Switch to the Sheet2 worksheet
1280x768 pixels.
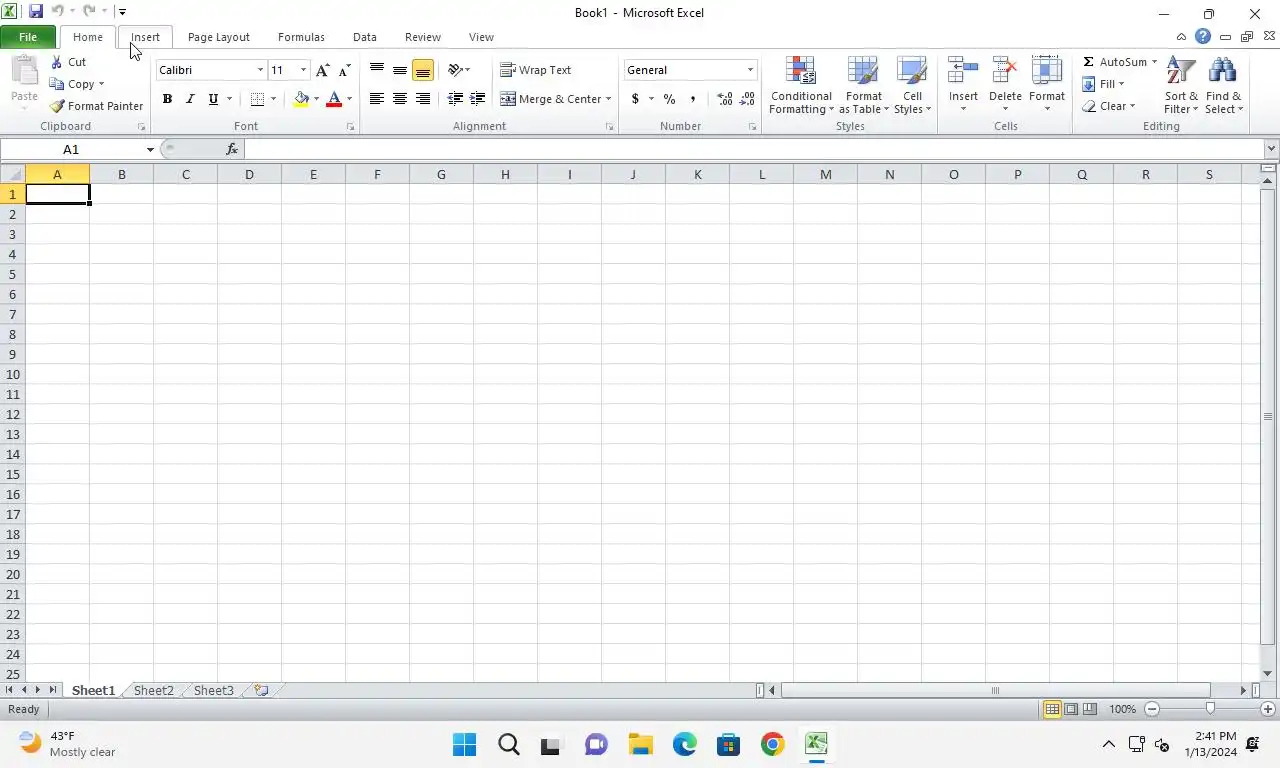[153, 690]
